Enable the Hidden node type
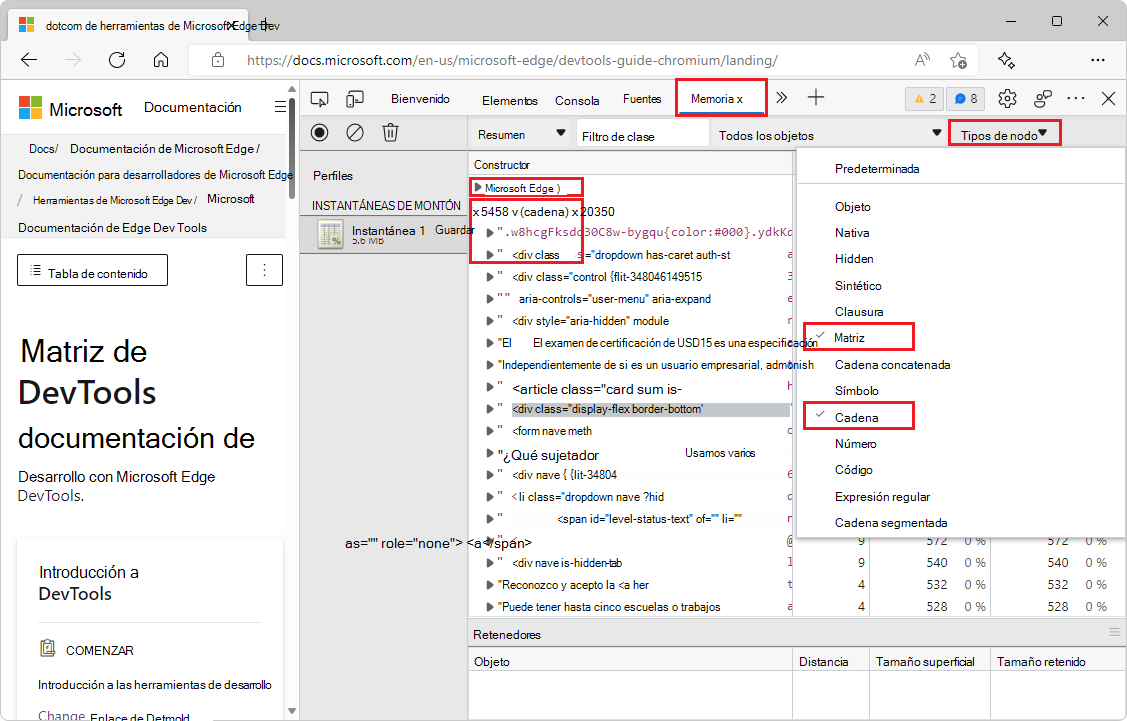The height and width of the screenshot is (721, 1127). pos(854,259)
